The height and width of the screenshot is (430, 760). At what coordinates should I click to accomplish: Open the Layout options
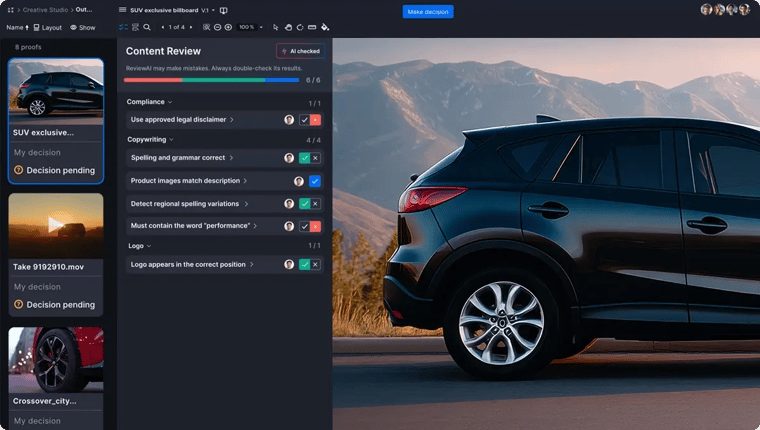point(48,28)
